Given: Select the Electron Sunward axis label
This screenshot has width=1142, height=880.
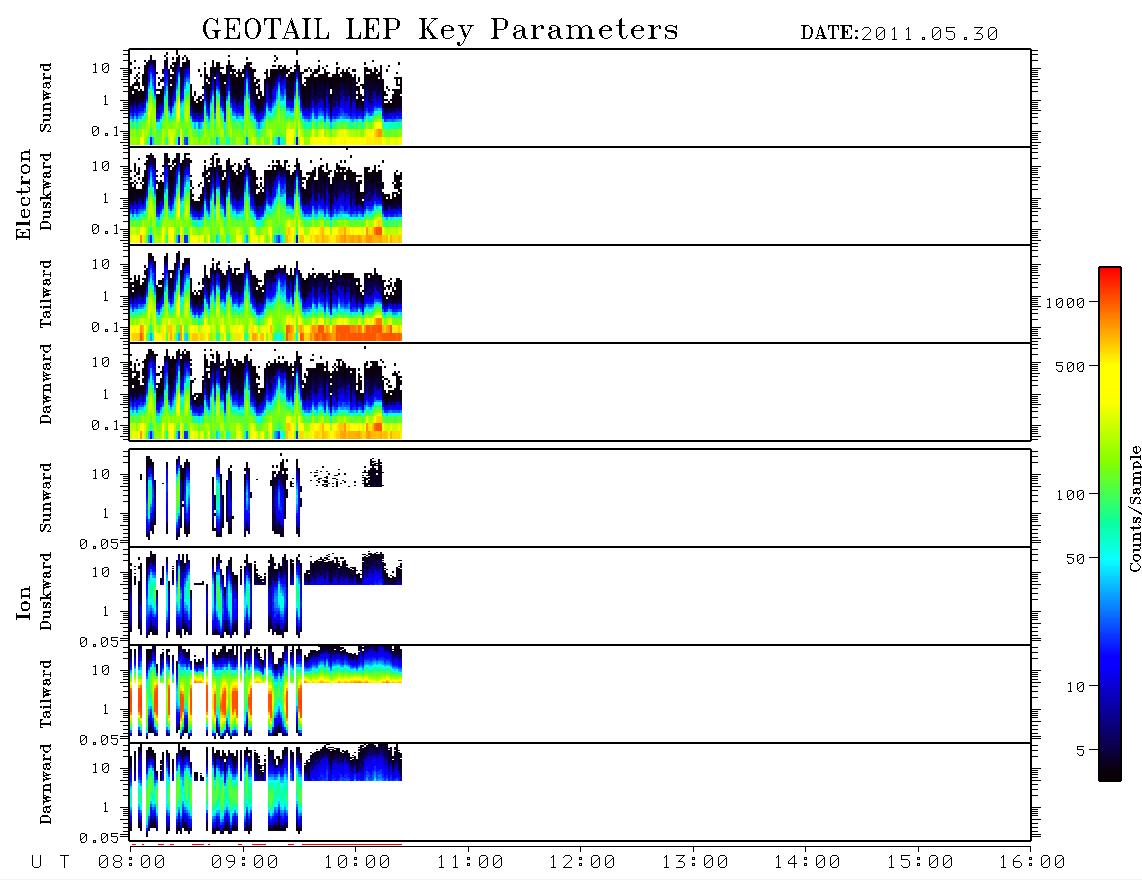Looking at the screenshot, I should (46, 98).
